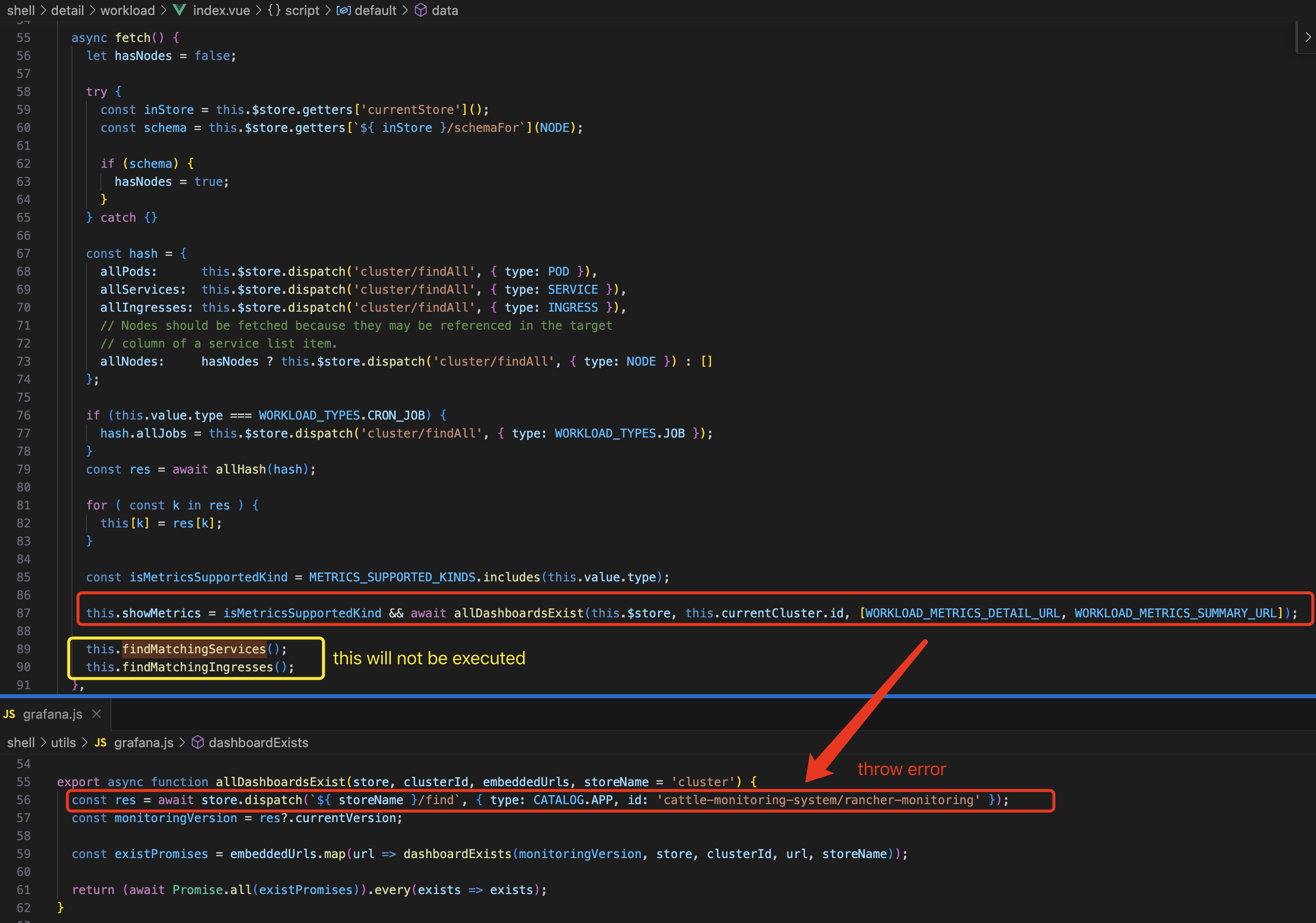Open the workload breadcrumb dropdown

pyautogui.click(x=127, y=10)
